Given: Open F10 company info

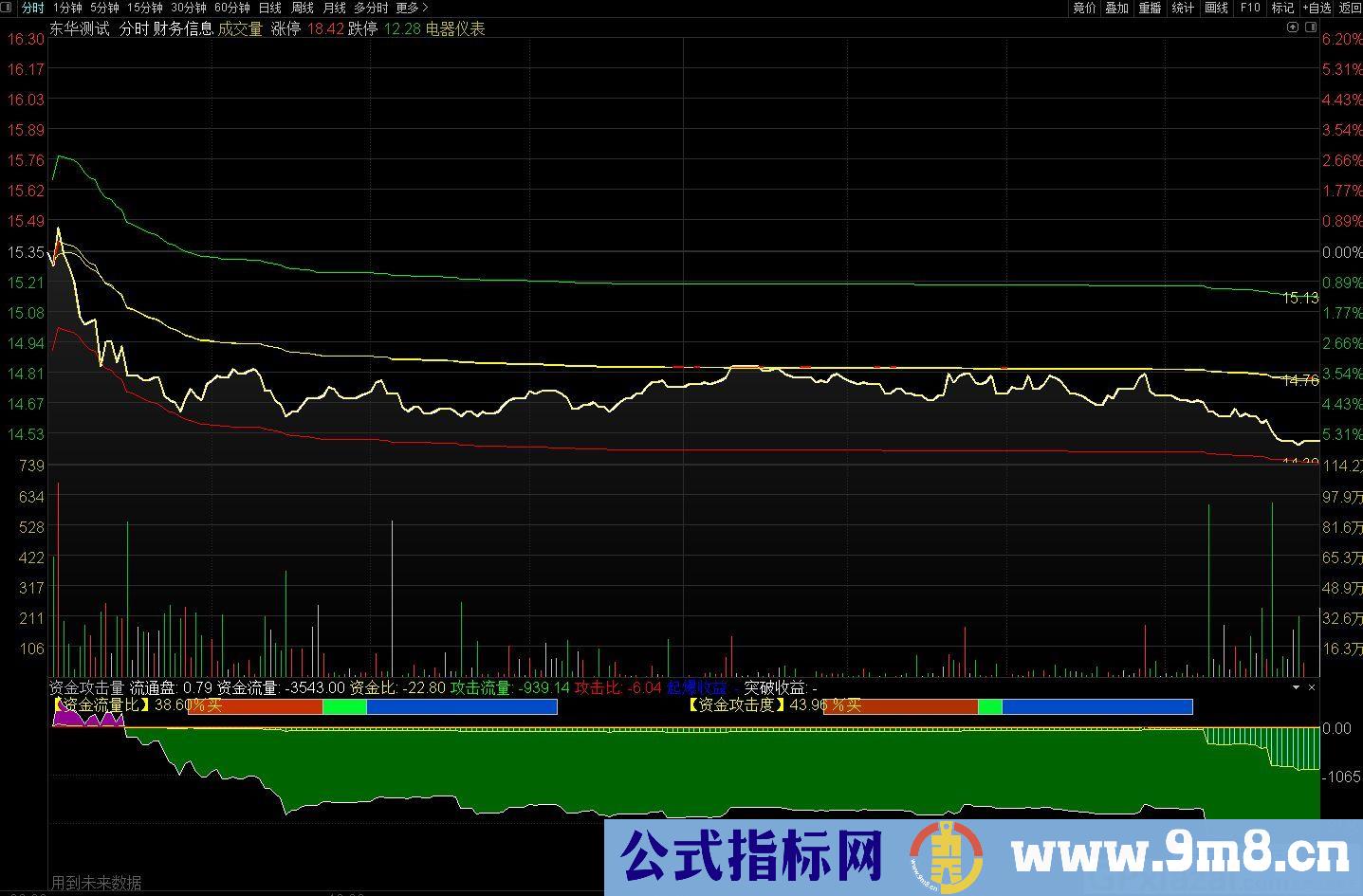Looking at the screenshot, I should [x=1250, y=8].
